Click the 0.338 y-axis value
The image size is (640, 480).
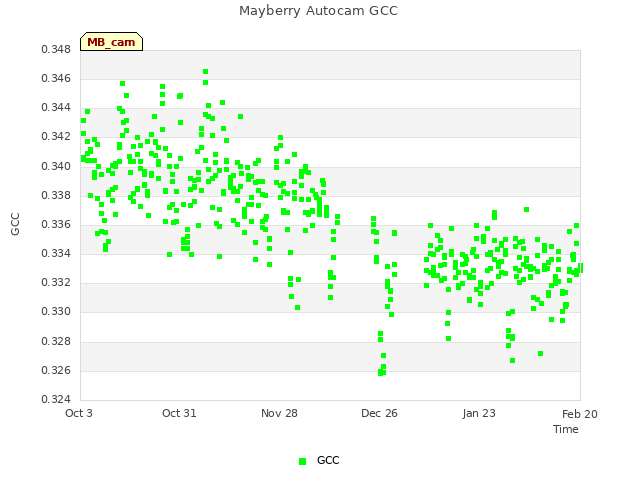[x=56, y=195]
